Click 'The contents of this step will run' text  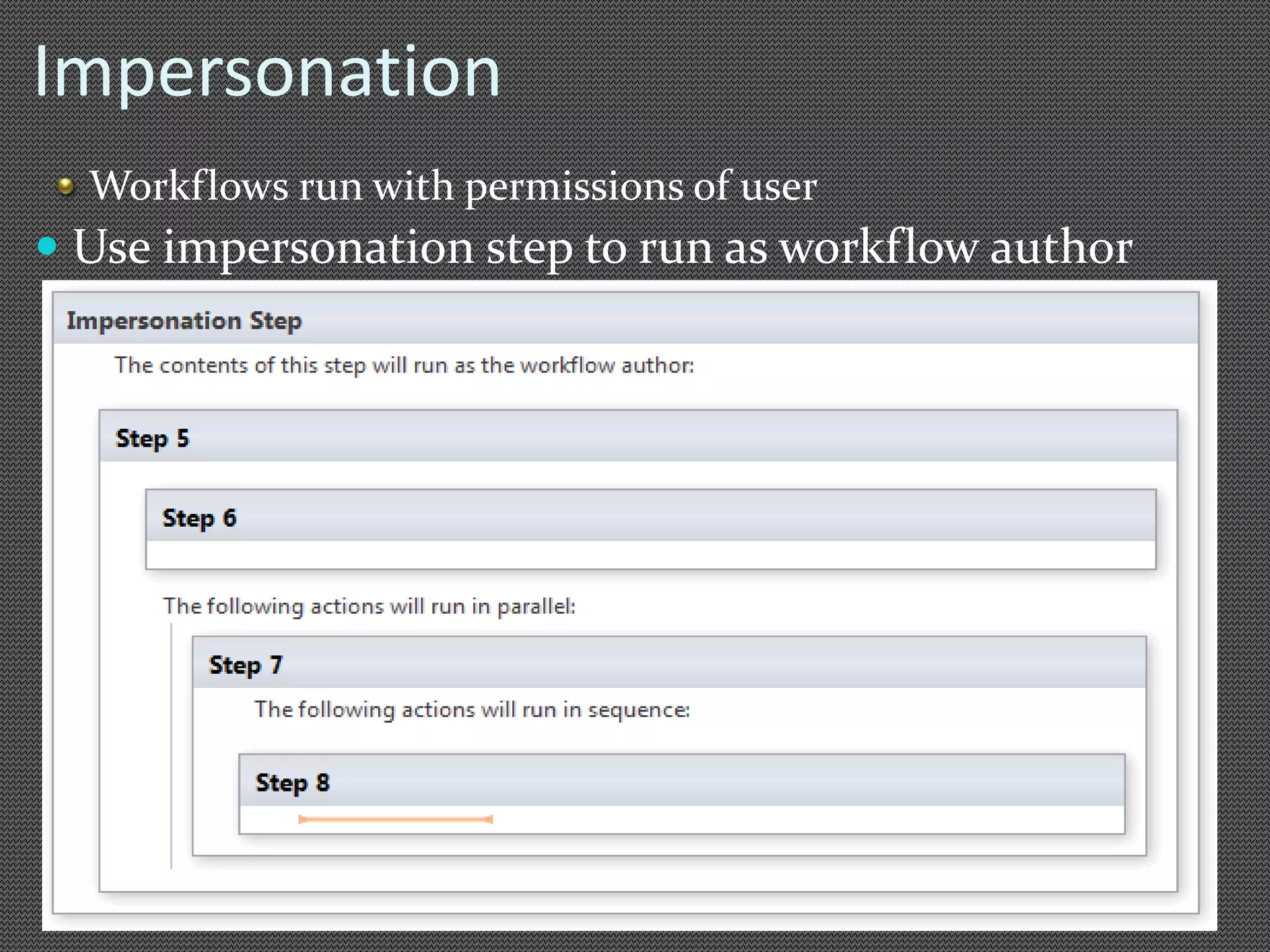pyautogui.click(x=404, y=365)
